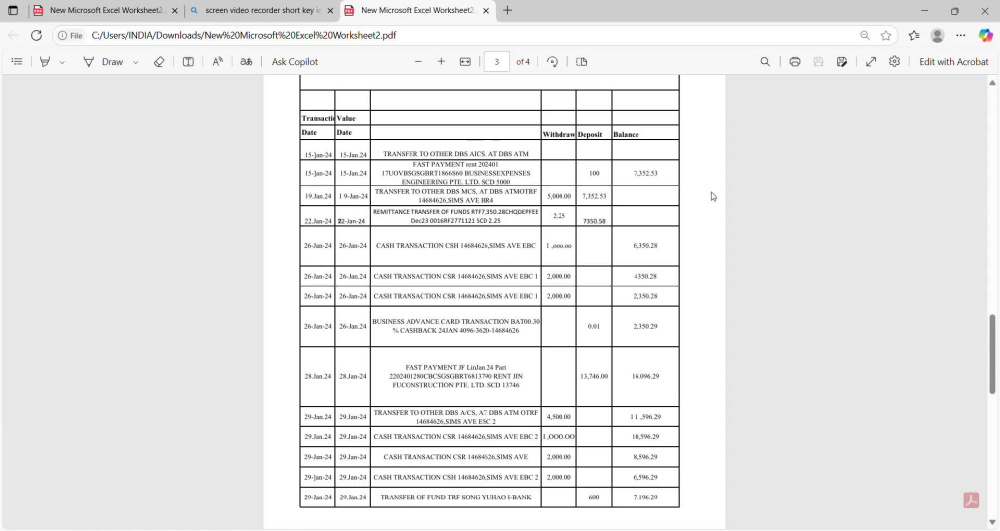Open the tab actions menu
This screenshot has height=531, width=1000.
(13, 11)
